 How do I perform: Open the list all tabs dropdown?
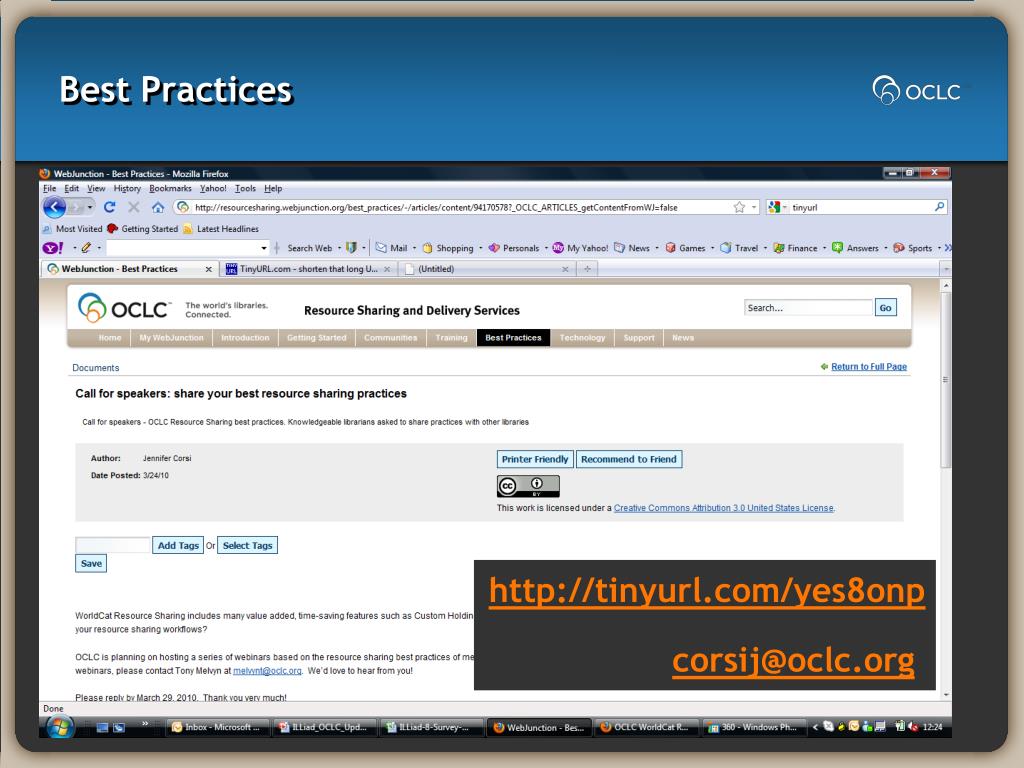coord(945,268)
